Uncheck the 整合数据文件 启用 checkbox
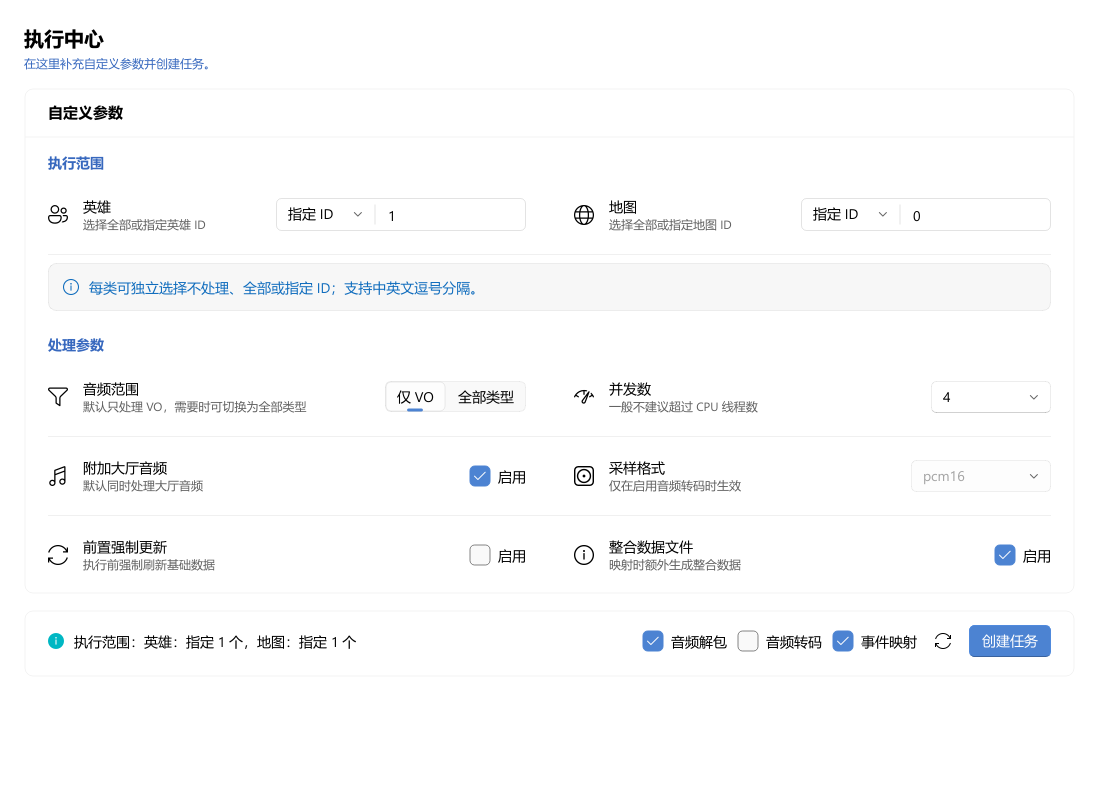1099x811 pixels. 1005,555
